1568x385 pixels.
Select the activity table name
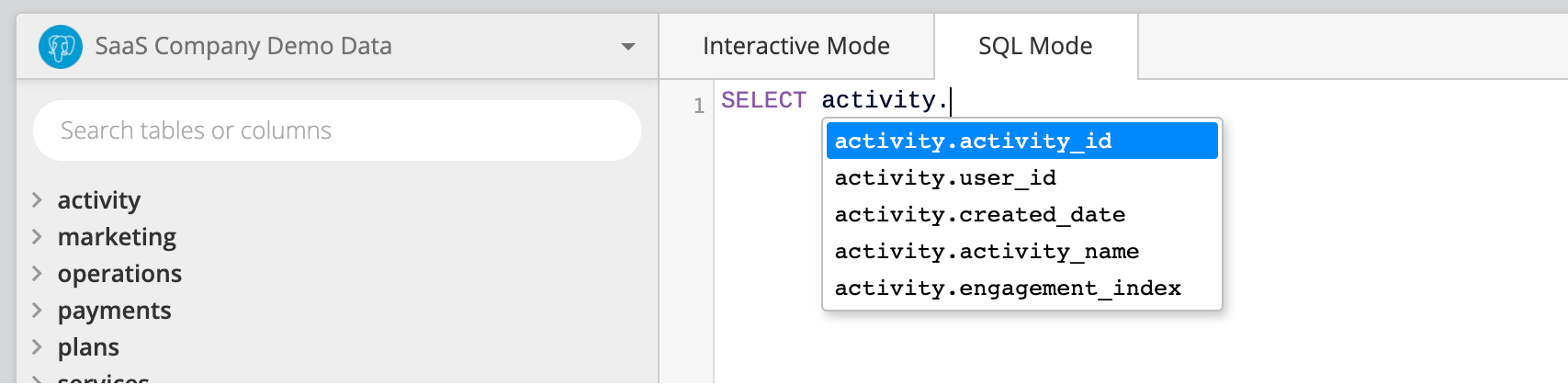tap(99, 200)
